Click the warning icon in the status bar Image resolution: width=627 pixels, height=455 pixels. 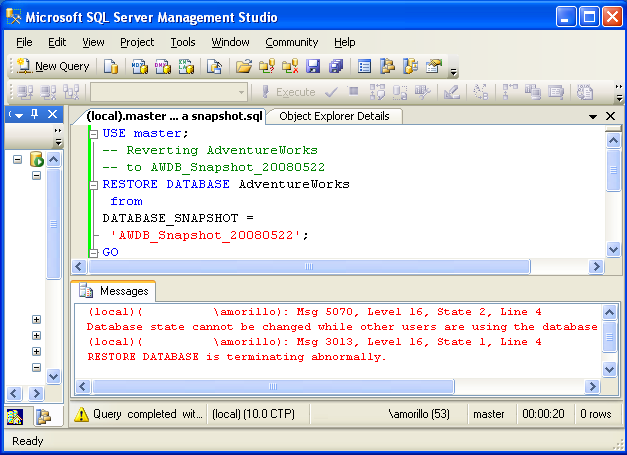[x=82, y=414]
